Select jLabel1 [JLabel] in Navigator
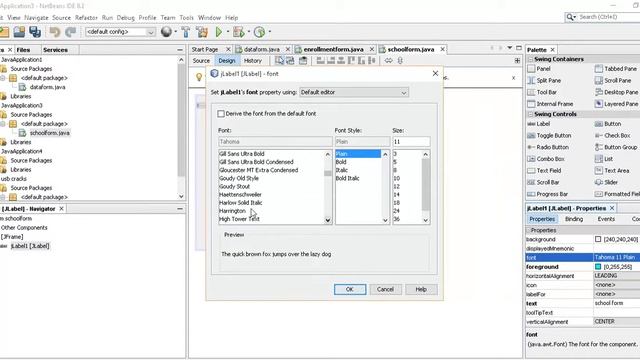 30,246
